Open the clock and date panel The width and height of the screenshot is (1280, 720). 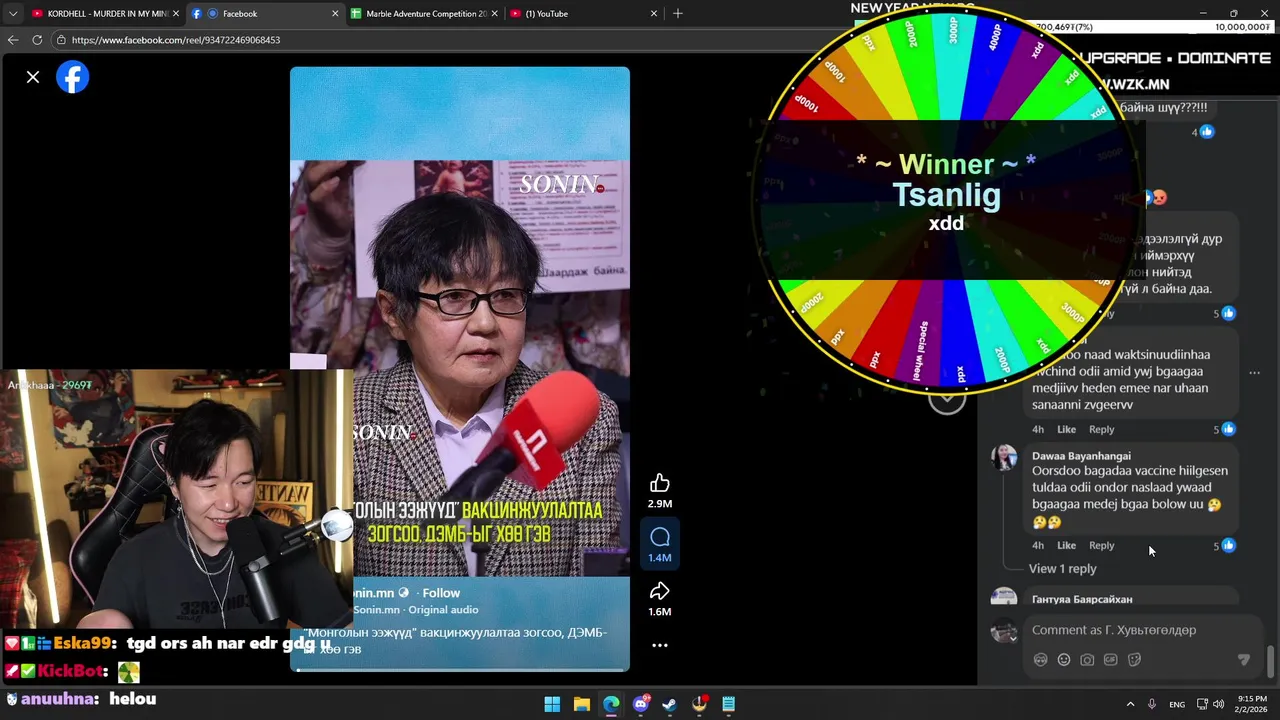click(x=1252, y=704)
